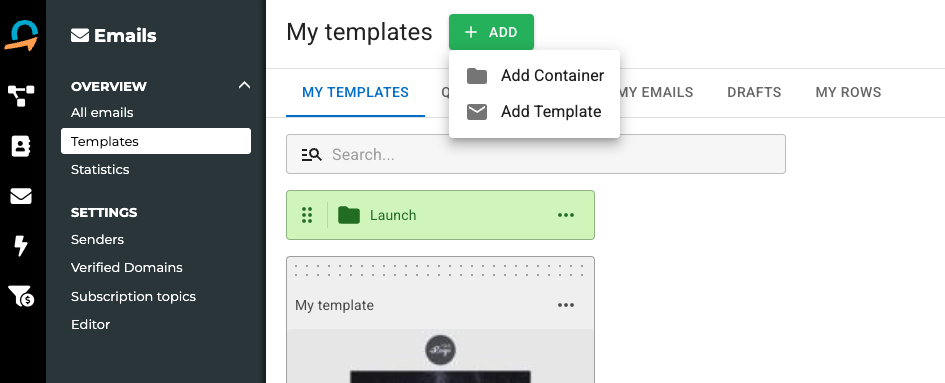Click the green Add button
Viewport: 945px width, 383px height.
pos(491,32)
